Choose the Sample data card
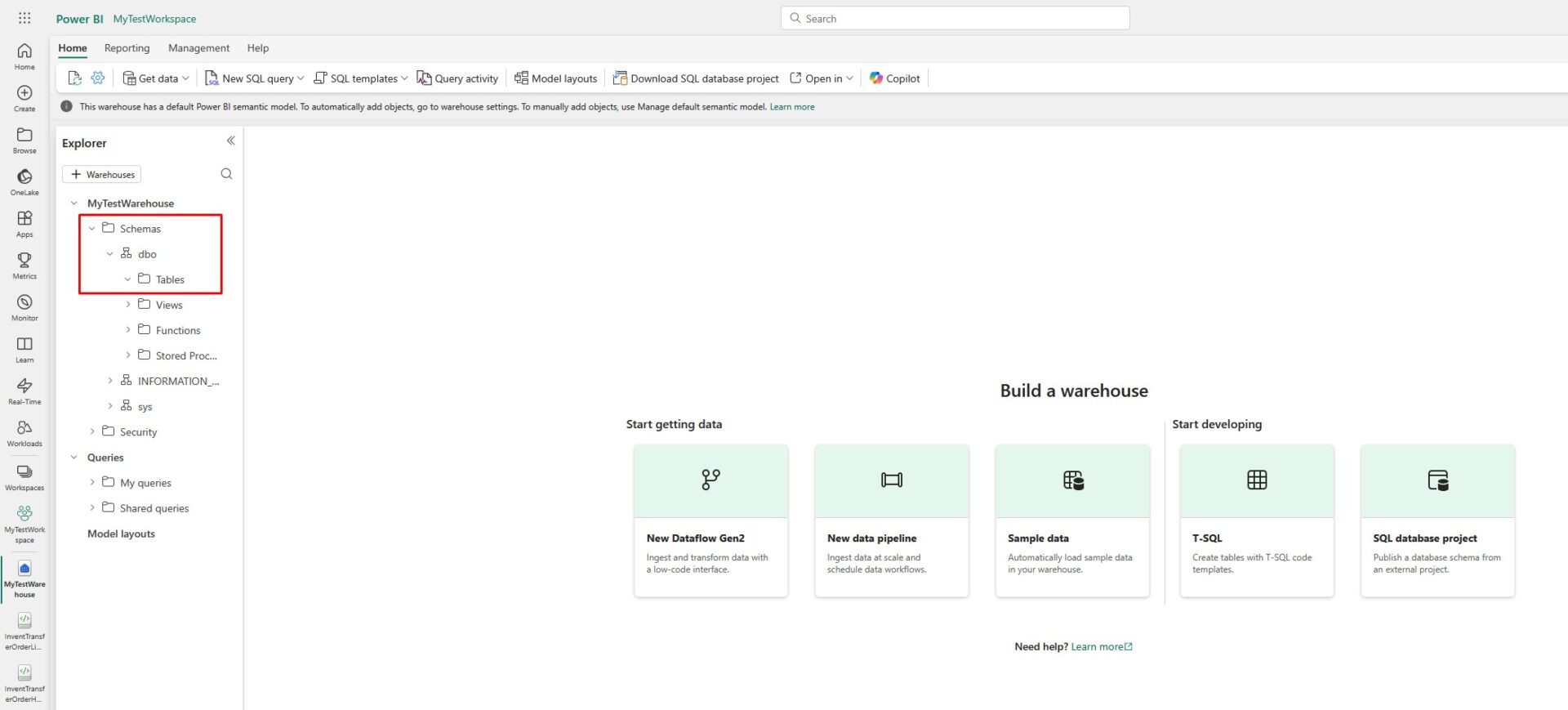Image resolution: width=1568 pixels, height=710 pixels. coord(1072,520)
